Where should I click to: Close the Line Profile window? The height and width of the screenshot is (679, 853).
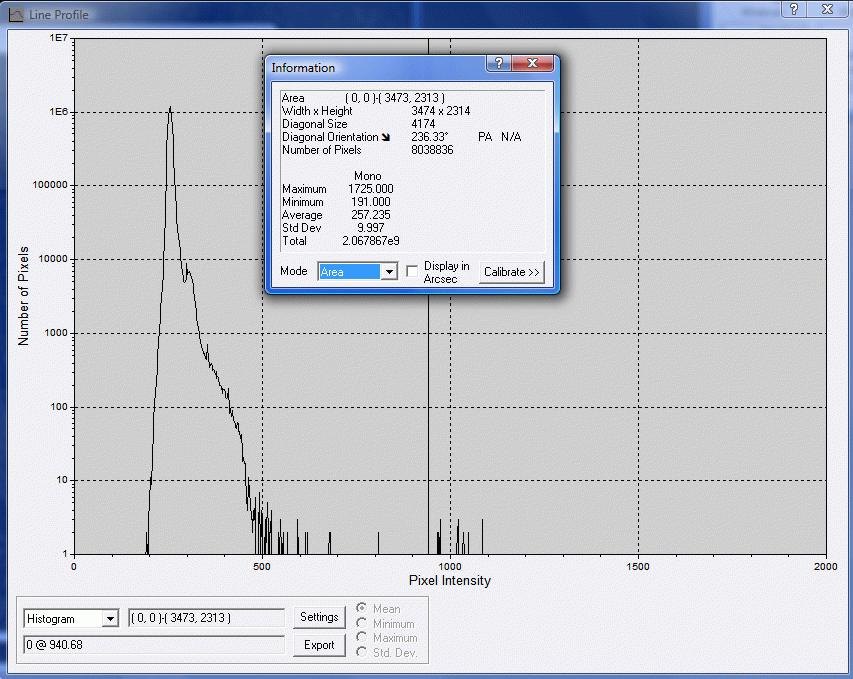click(x=827, y=9)
